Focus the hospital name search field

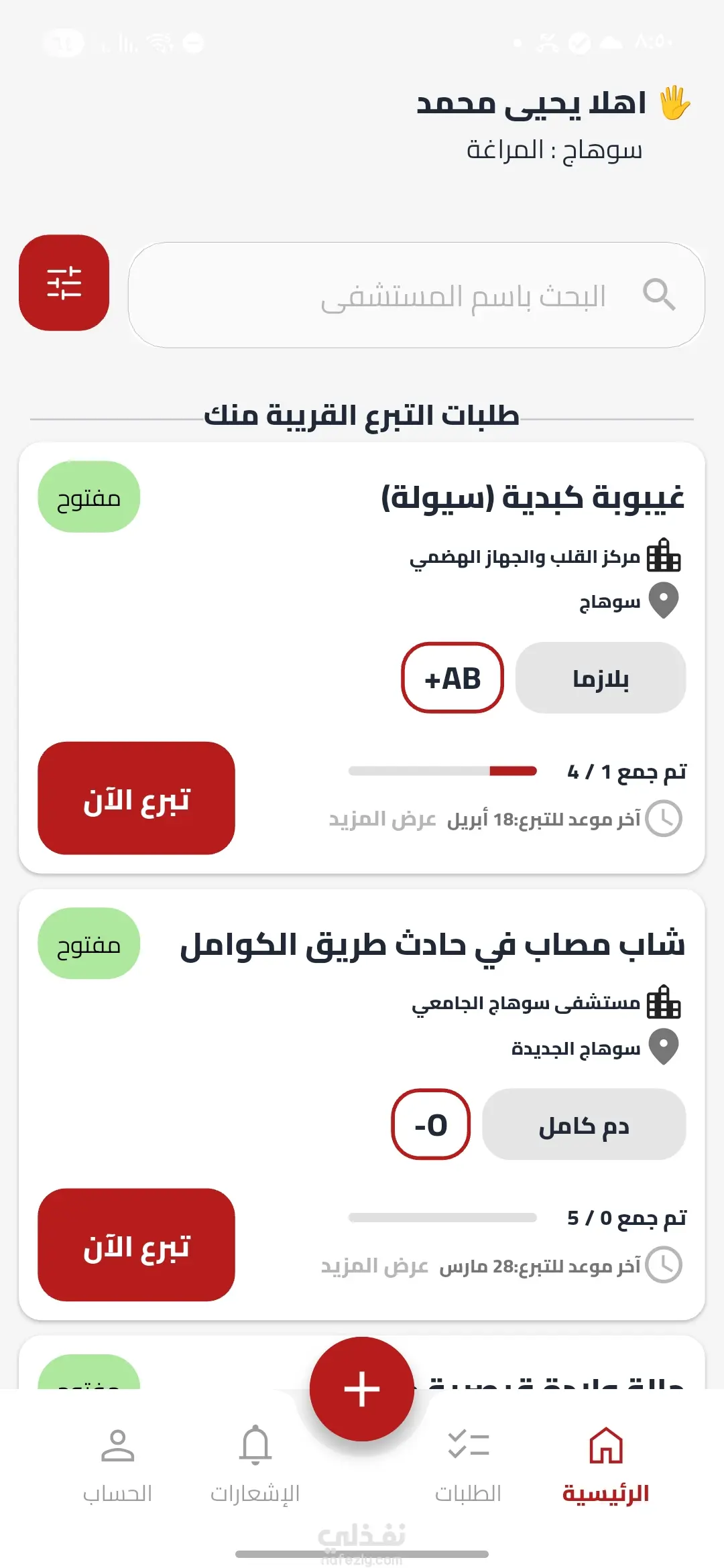pos(416,295)
